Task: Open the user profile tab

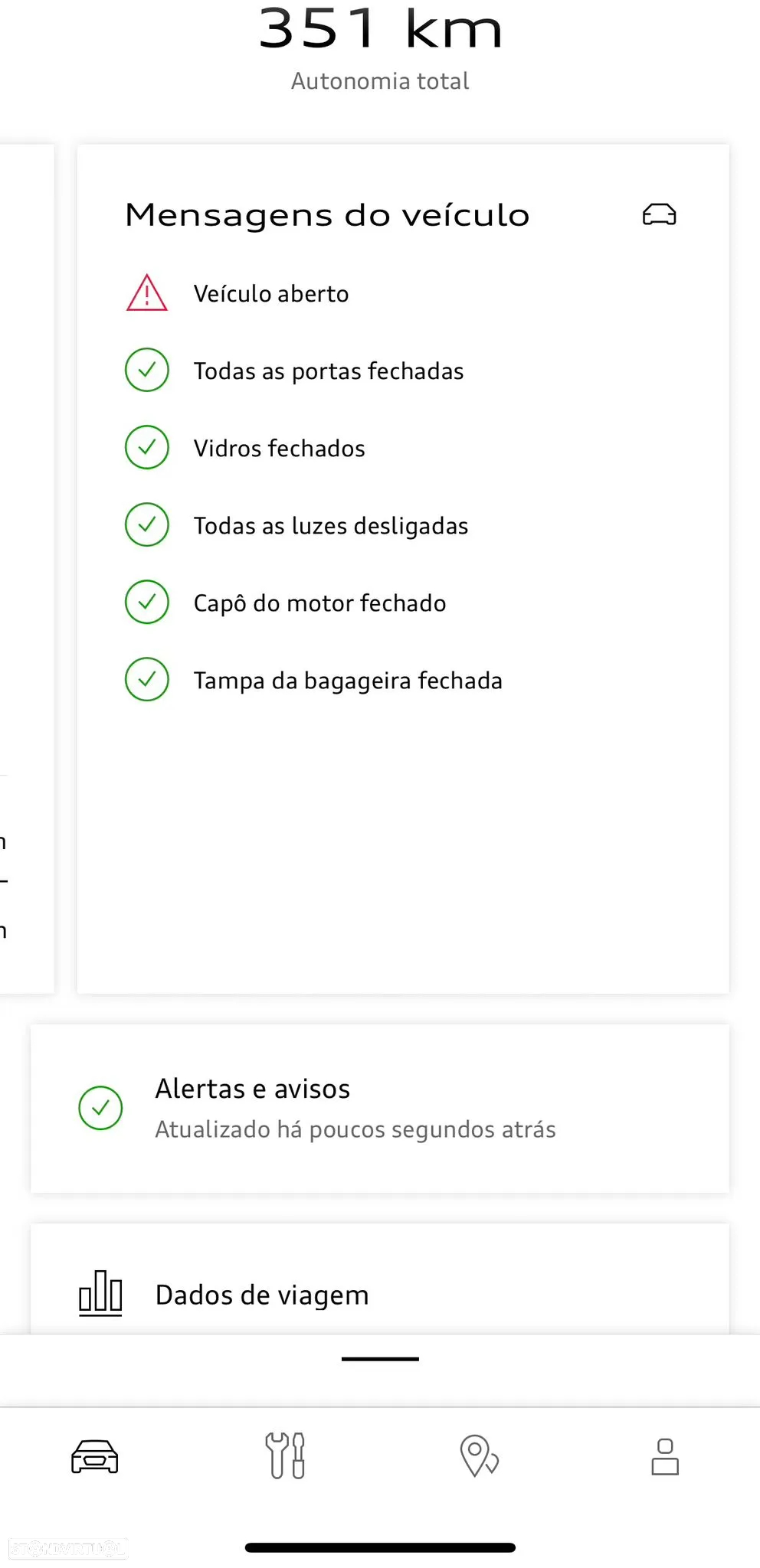Action: coord(665,1456)
